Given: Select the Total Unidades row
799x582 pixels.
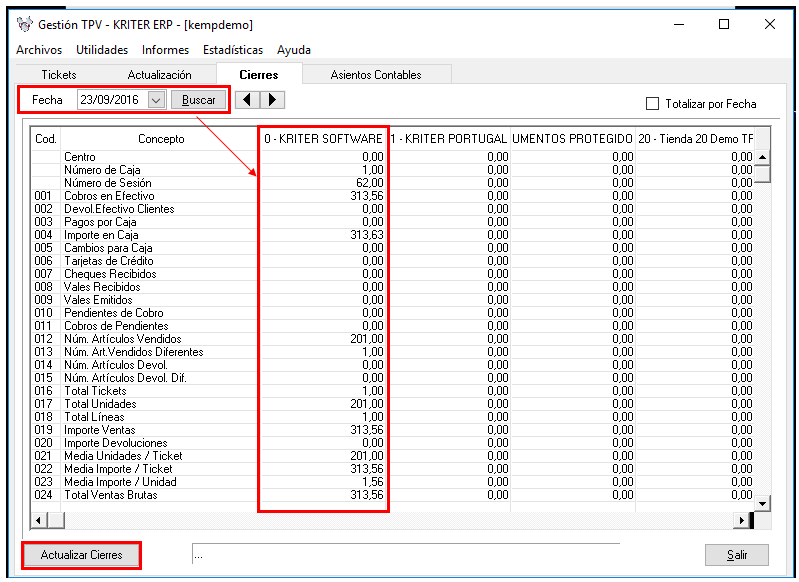Looking at the screenshot, I should pos(392,404).
